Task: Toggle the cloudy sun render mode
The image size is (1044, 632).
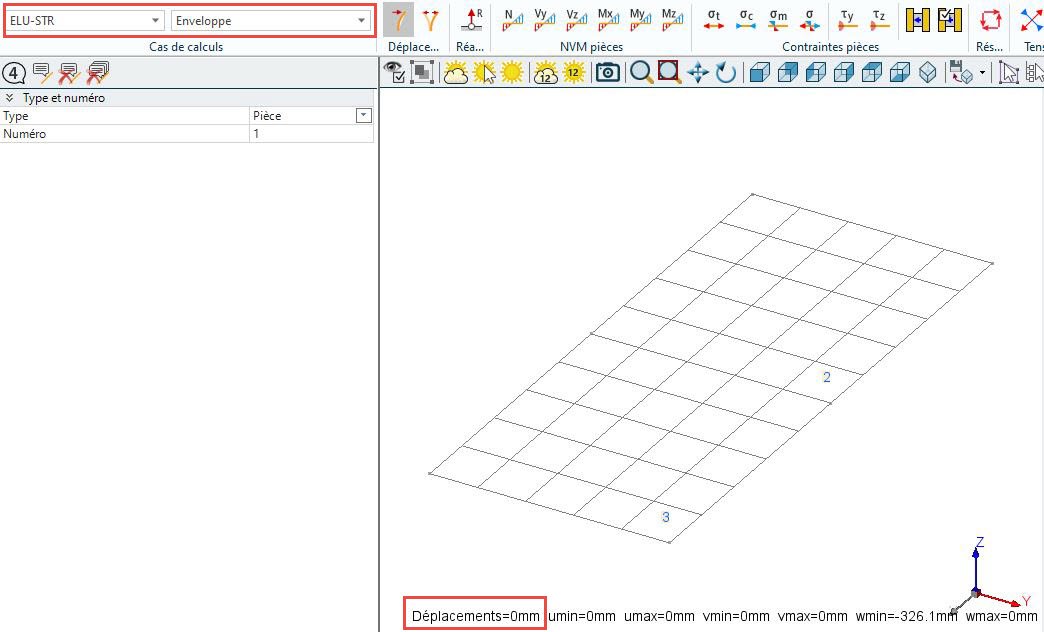Action: point(456,72)
